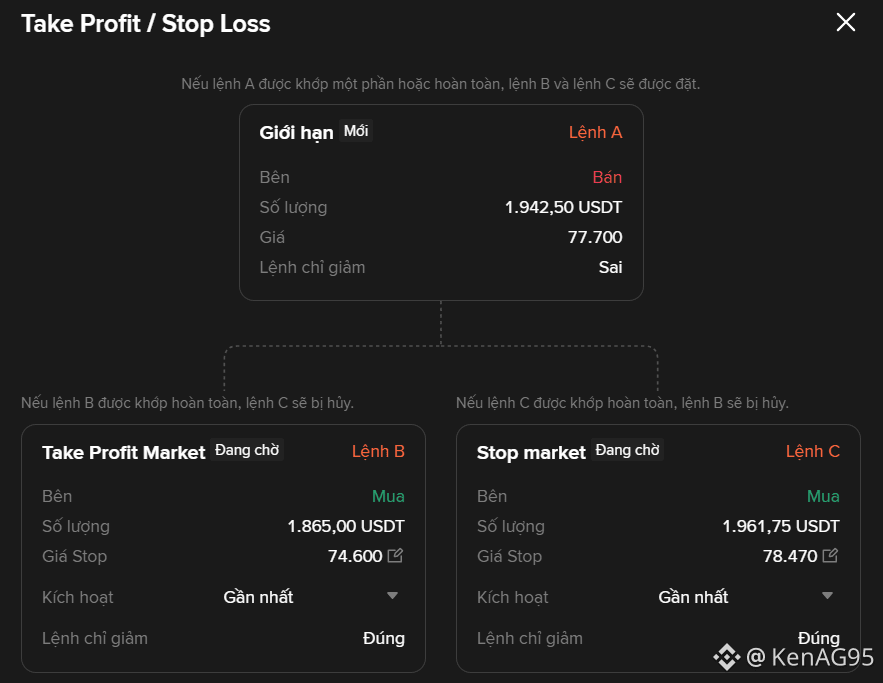Click the Stop market heading
Screen dimensions: 883x683
[531, 453]
